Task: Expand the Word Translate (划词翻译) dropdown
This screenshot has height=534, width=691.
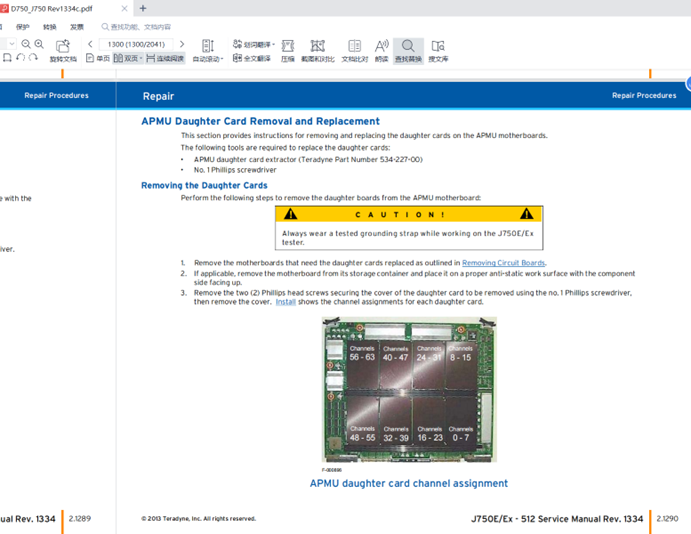Action: 254,45
